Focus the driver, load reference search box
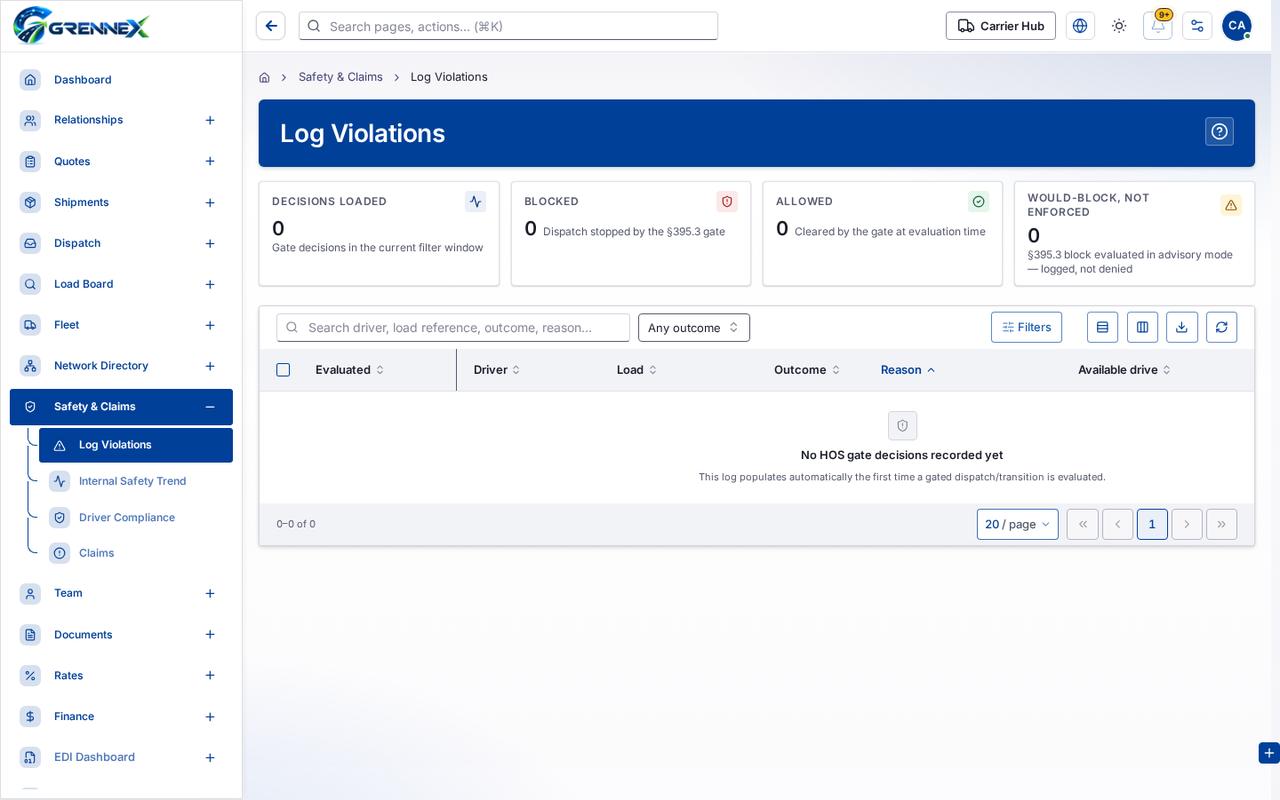The width and height of the screenshot is (1280, 800). pos(453,328)
